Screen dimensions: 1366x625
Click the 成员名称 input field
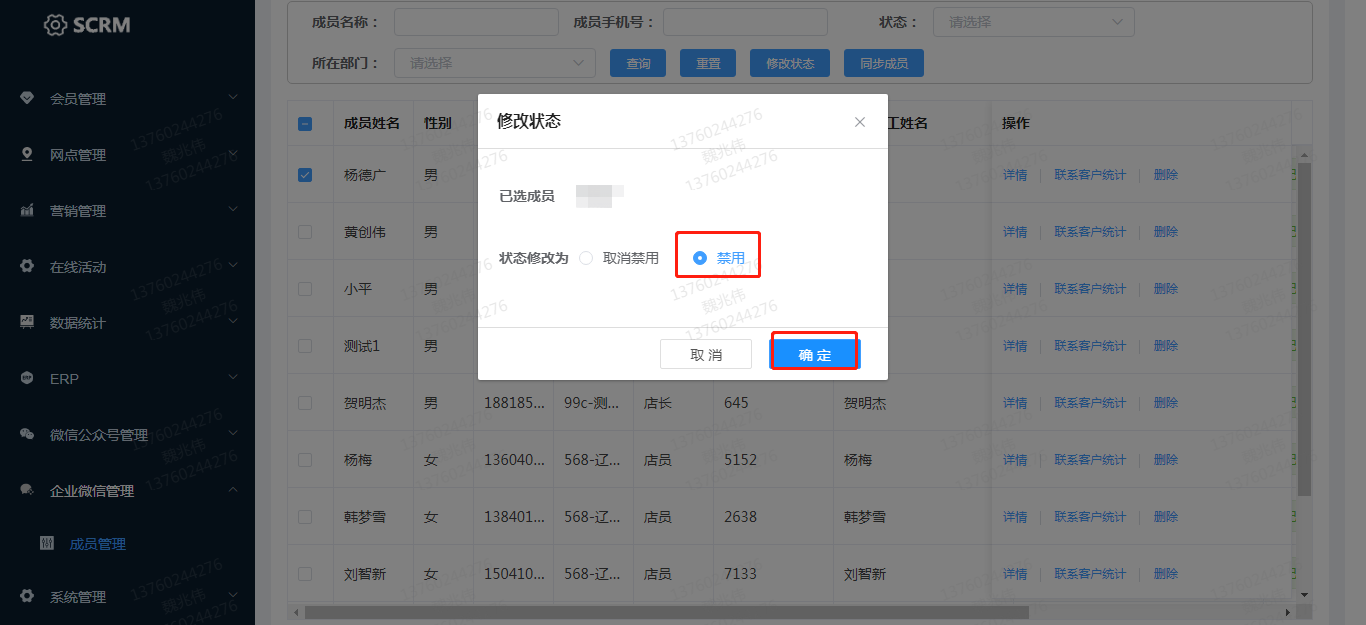[476, 21]
